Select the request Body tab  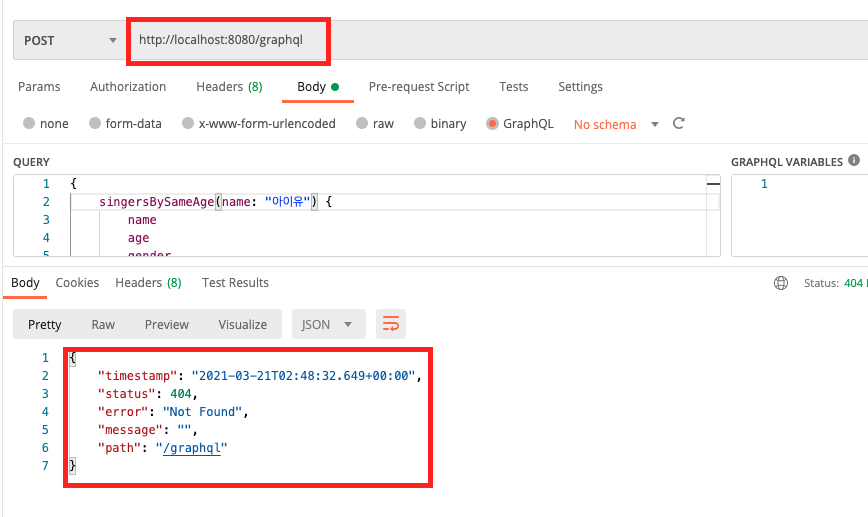(318, 87)
